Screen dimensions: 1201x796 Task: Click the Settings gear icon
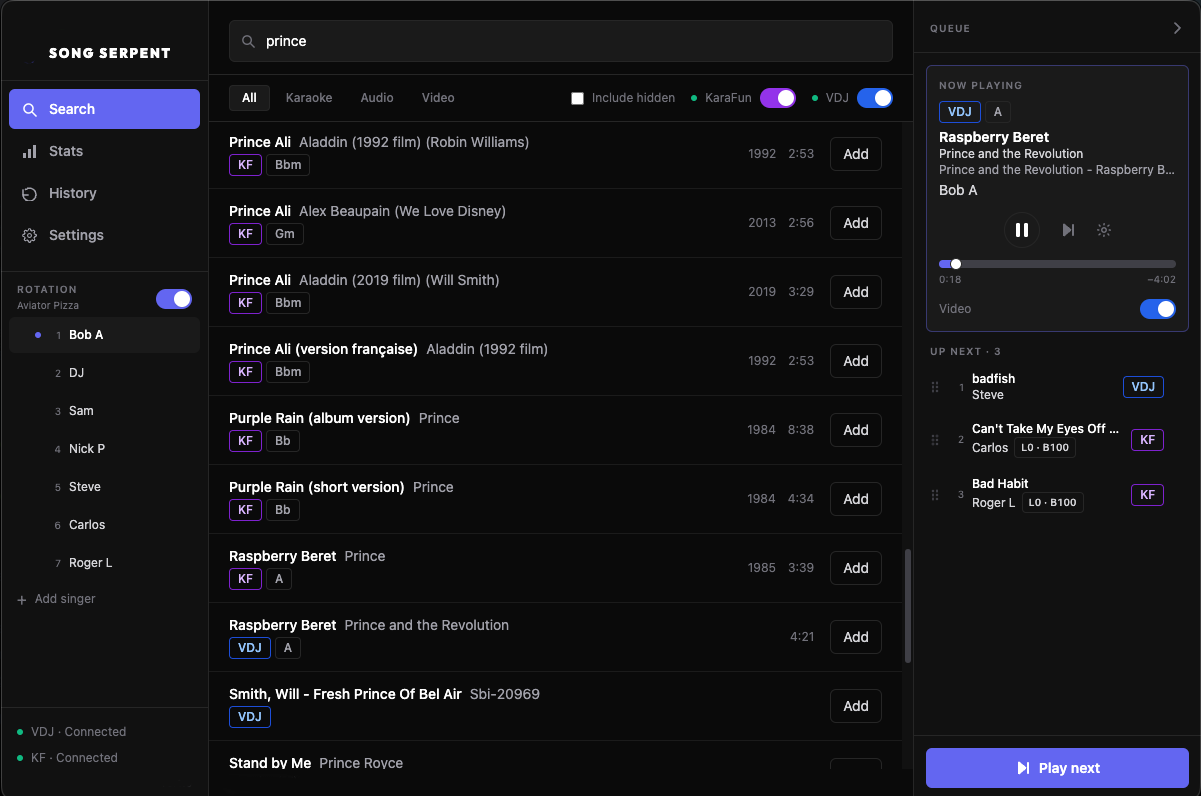(29, 235)
